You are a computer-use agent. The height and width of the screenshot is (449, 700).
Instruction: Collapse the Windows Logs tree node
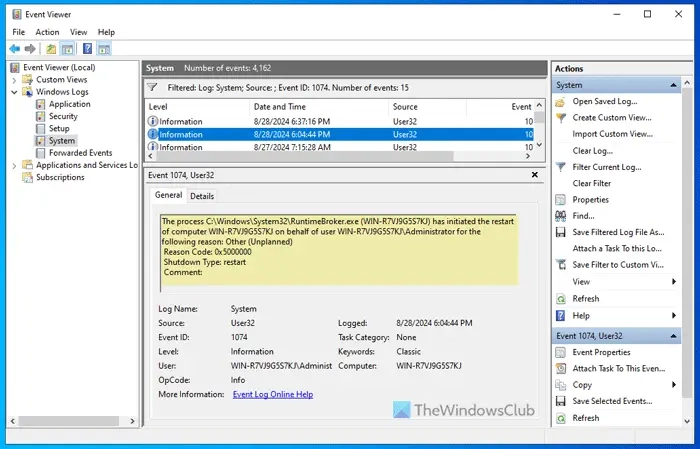click(14, 92)
